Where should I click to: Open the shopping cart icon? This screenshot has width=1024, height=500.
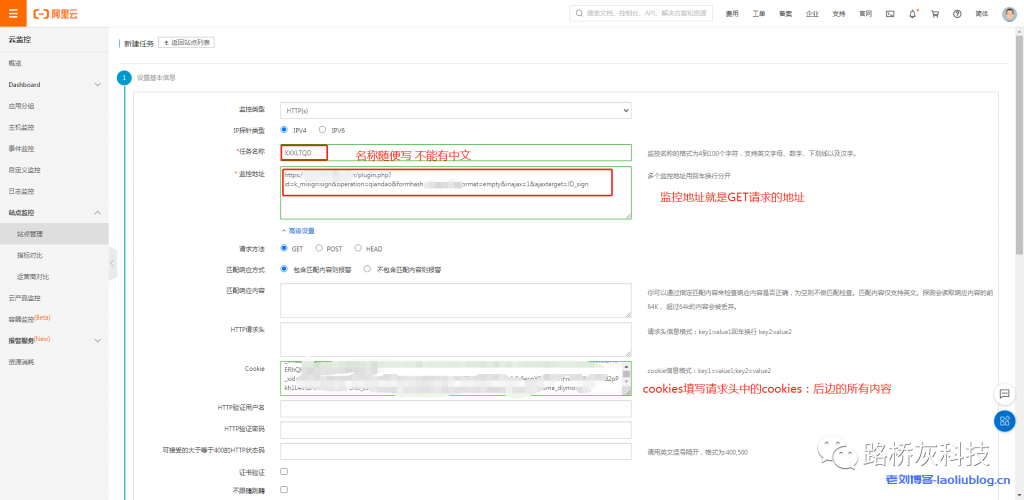point(934,14)
